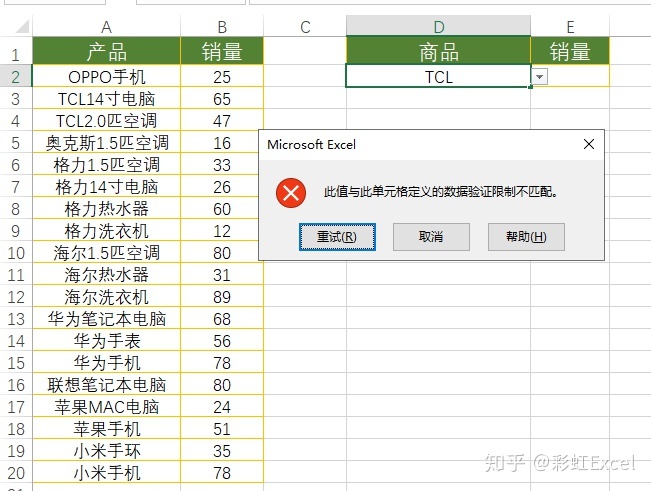651x491 pixels.
Task: Select the 华为手机 cell
Action: tap(106, 363)
